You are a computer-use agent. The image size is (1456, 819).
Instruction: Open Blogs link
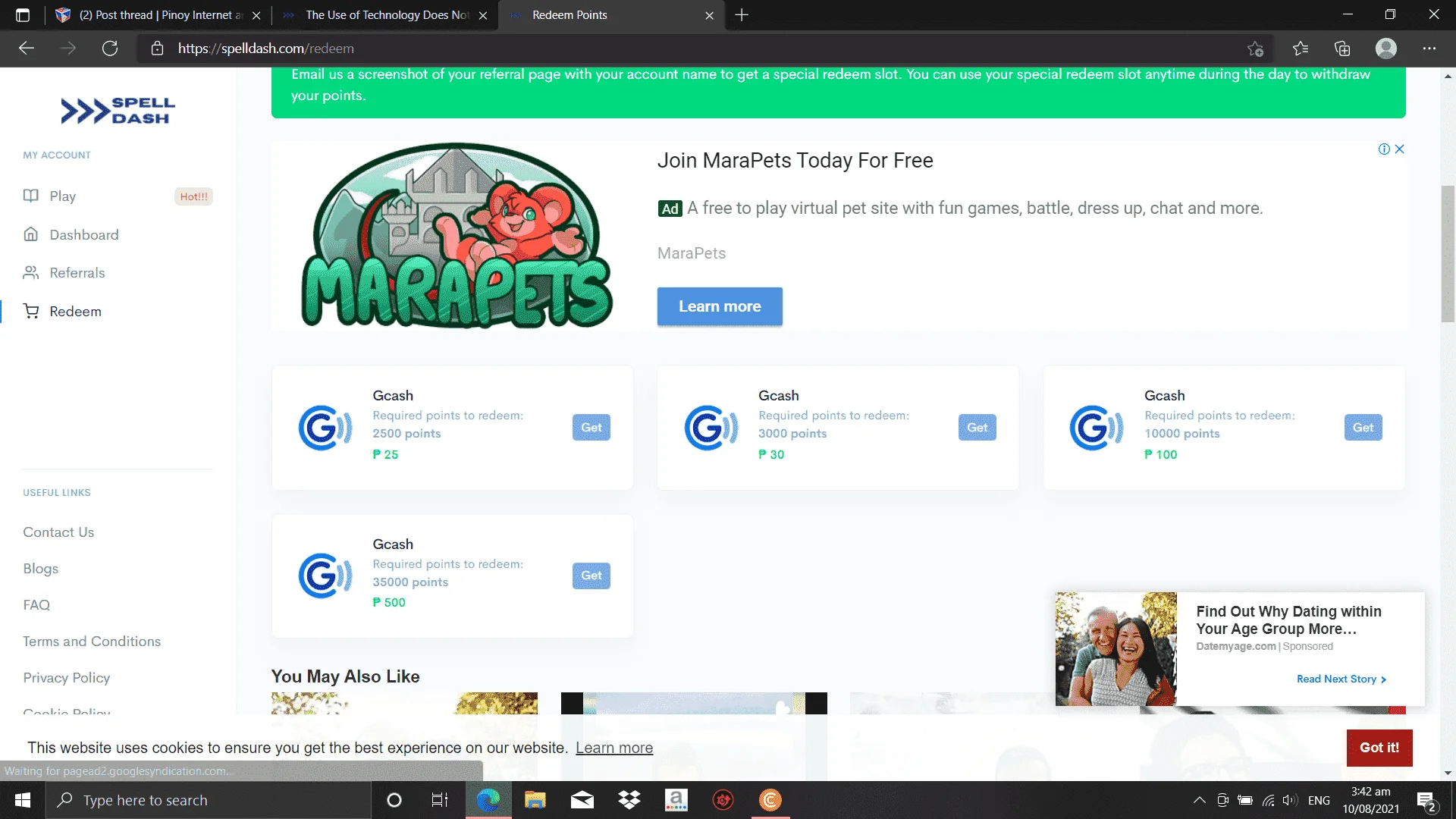pyautogui.click(x=41, y=569)
